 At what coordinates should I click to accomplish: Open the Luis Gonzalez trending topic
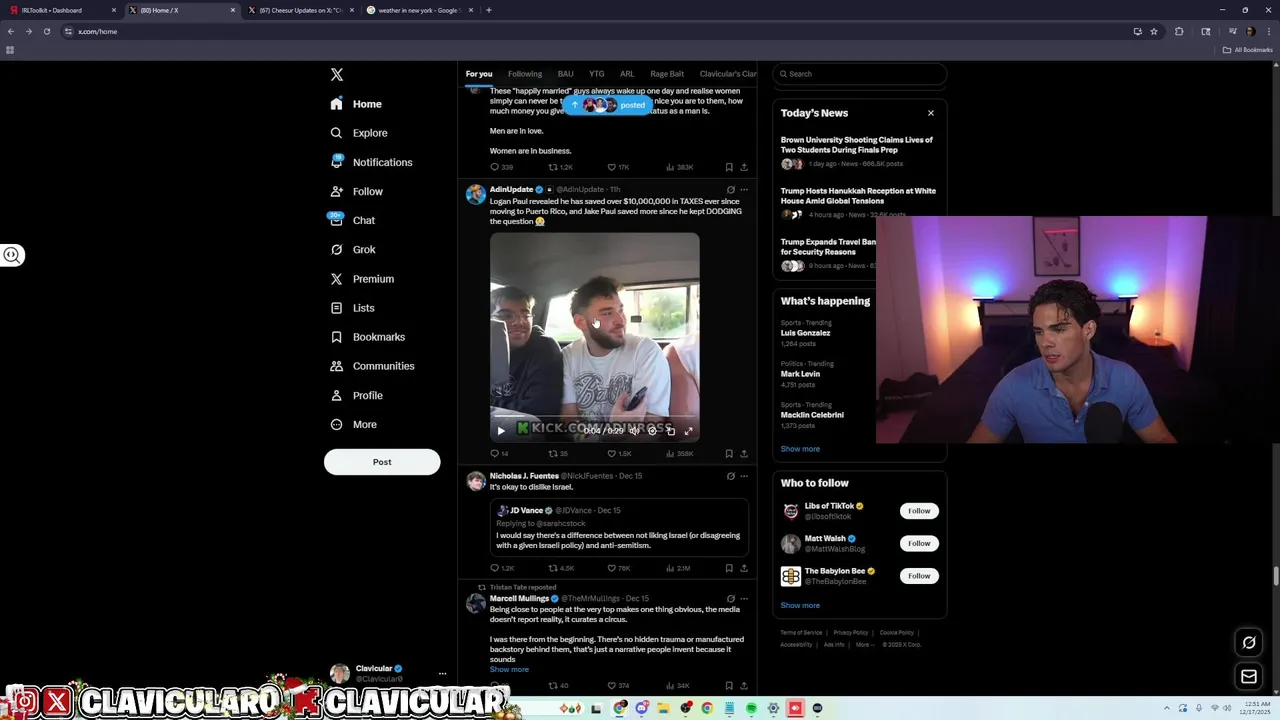[806, 333]
